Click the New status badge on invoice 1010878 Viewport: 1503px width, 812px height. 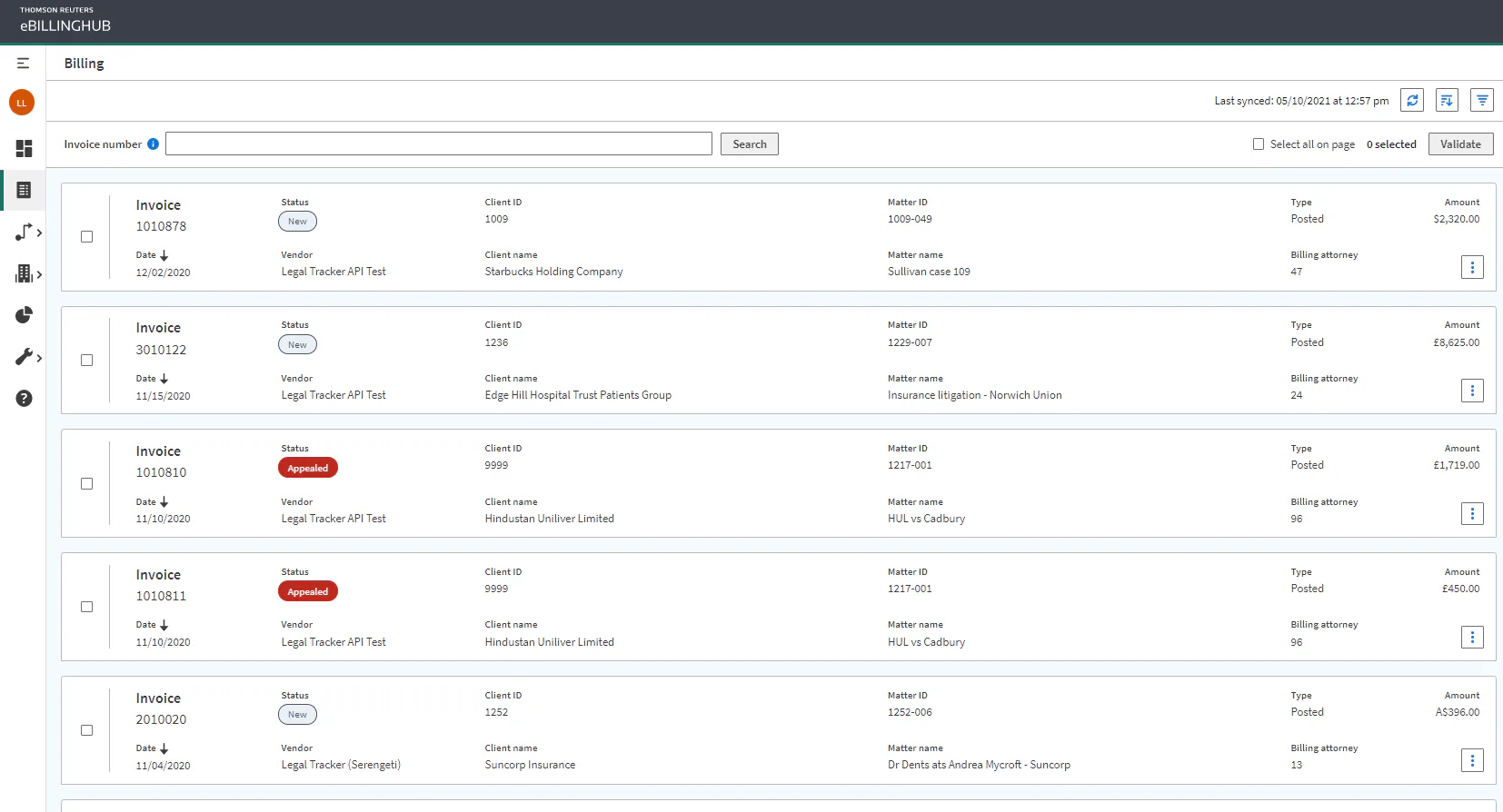tap(297, 222)
